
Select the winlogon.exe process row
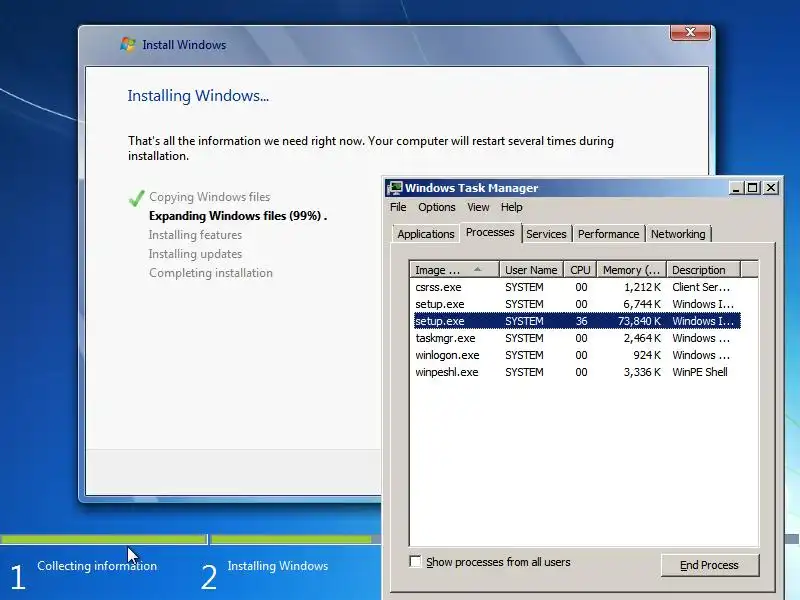tap(577, 355)
